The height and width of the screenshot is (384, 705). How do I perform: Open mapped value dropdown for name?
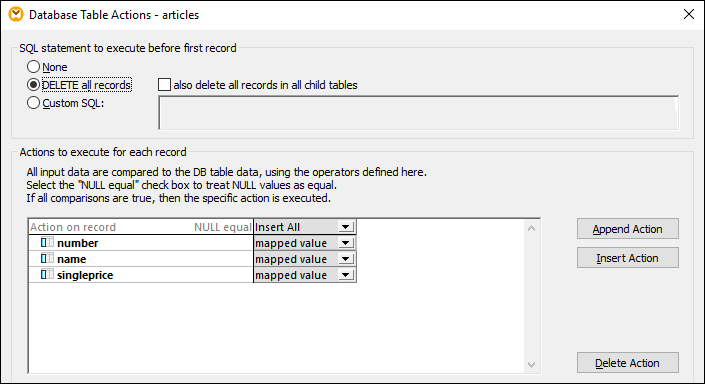(346, 259)
